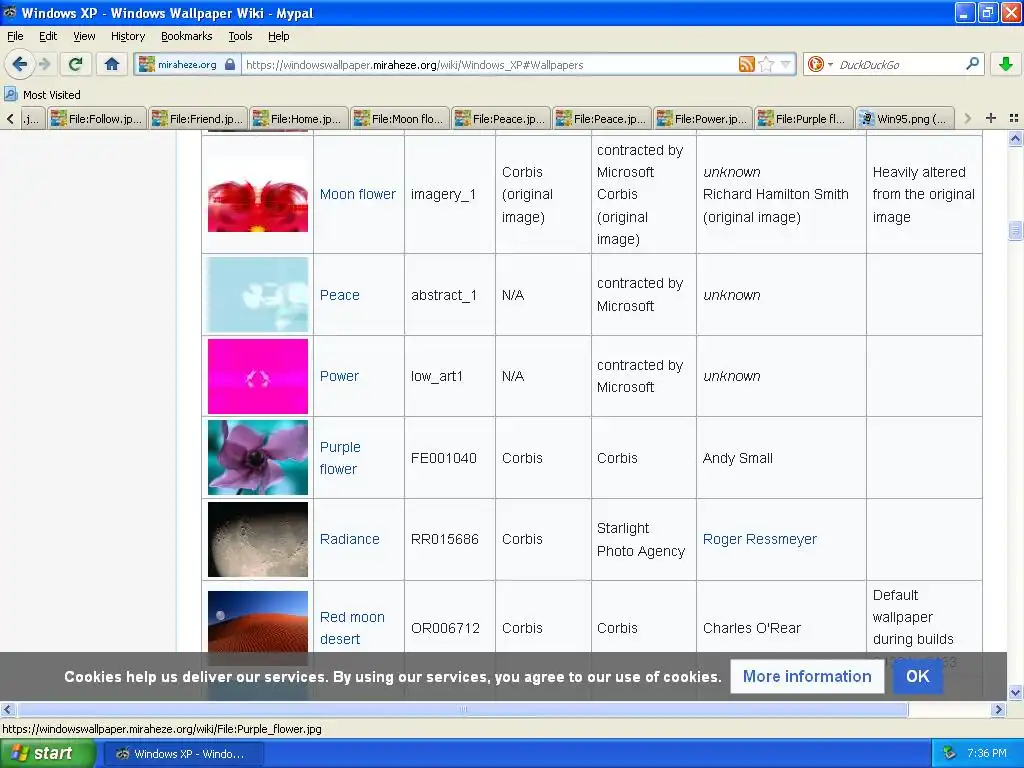Open the History menu

(x=127, y=36)
